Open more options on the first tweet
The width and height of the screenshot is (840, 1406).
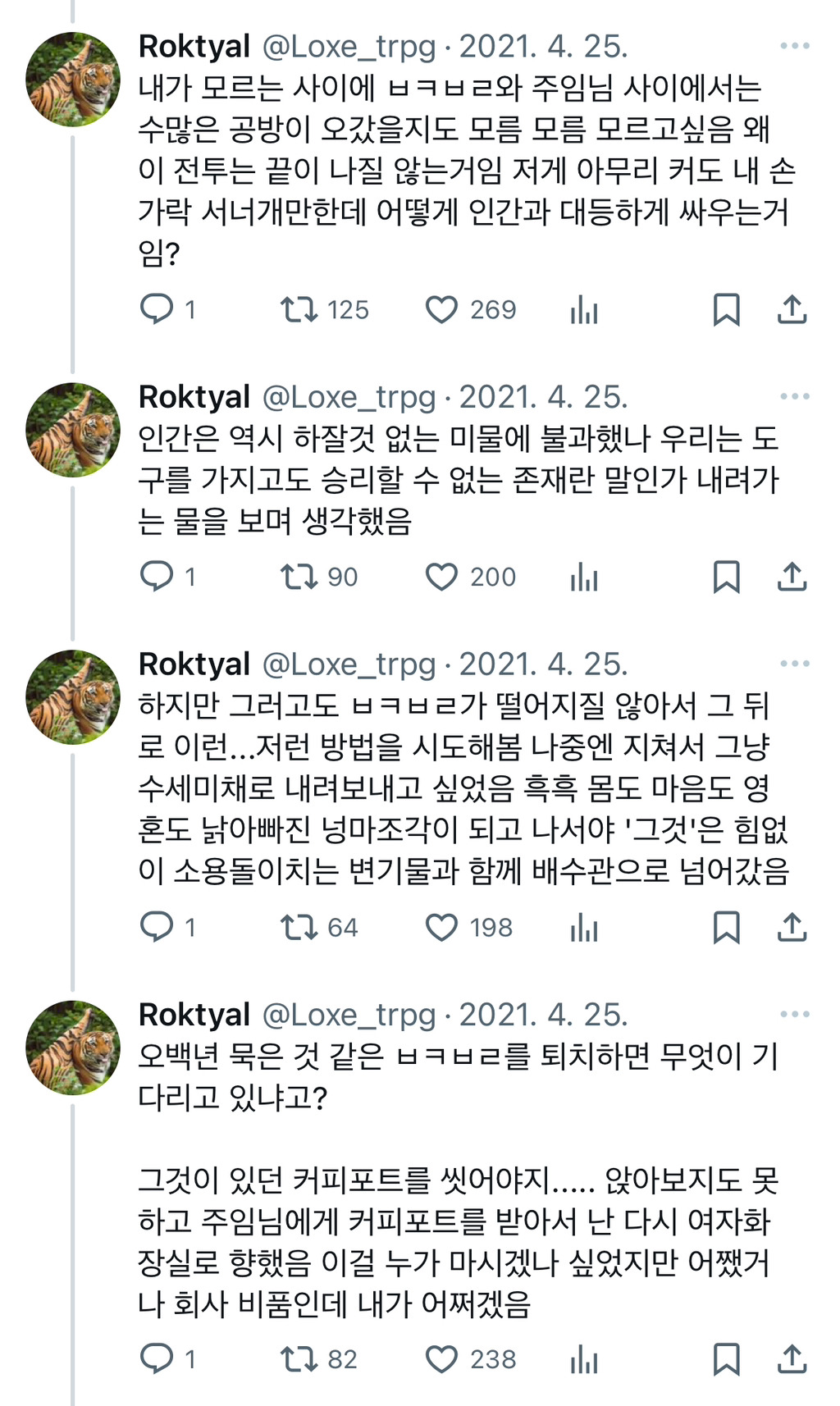pos(794,46)
